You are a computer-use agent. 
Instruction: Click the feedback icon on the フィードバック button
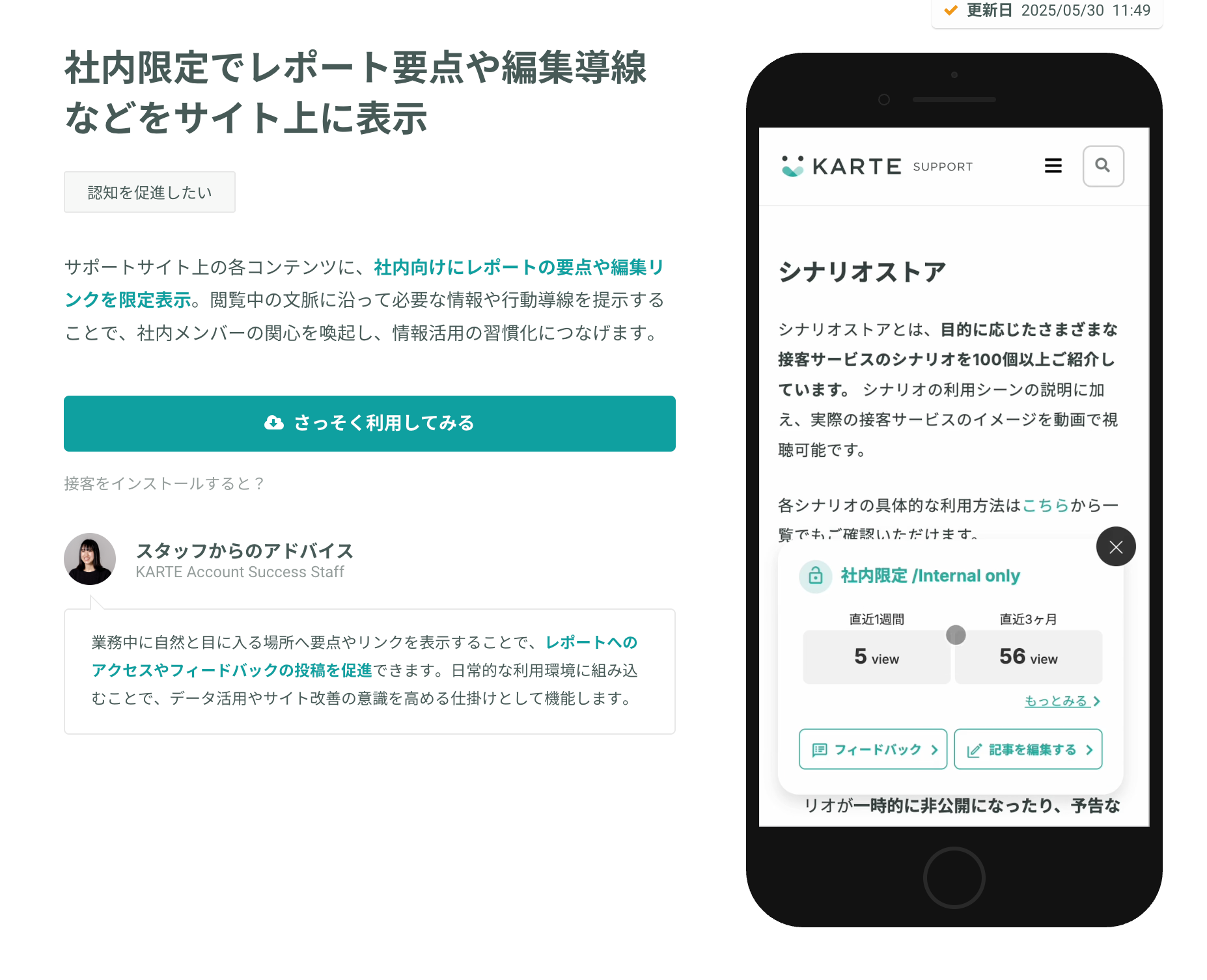(820, 750)
